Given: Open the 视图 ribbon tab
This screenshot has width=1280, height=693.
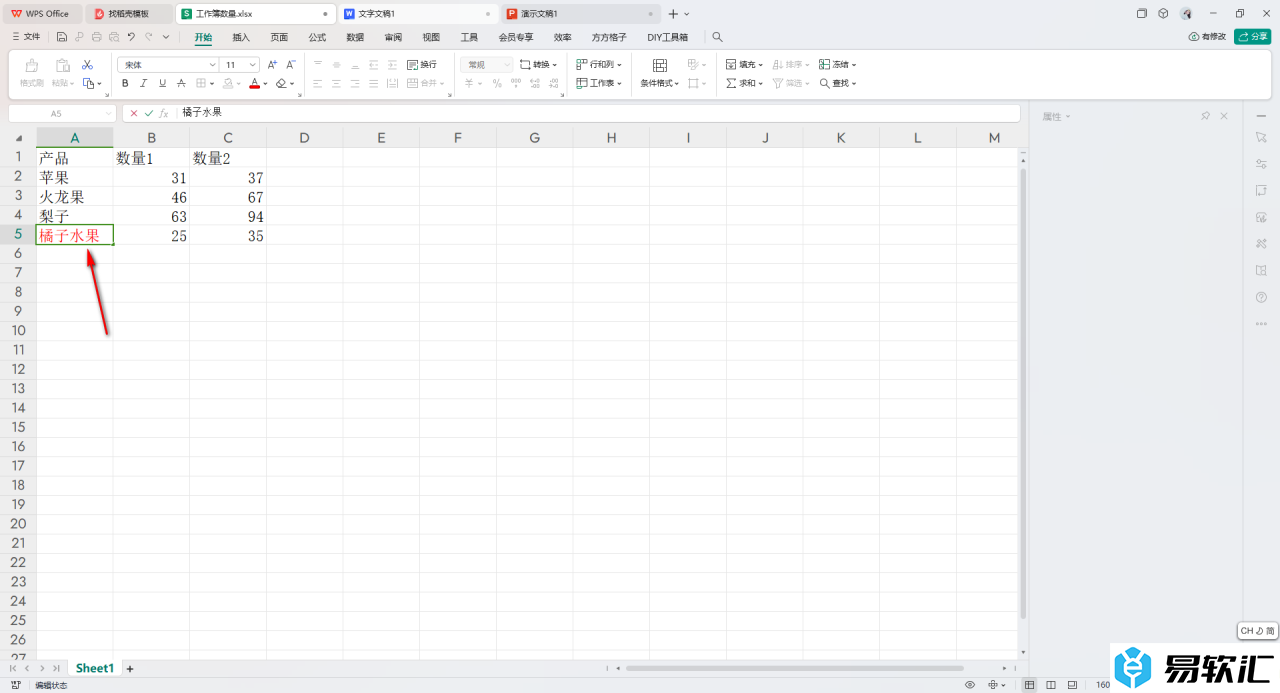Looking at the screenshot, I should coord(431,37).
